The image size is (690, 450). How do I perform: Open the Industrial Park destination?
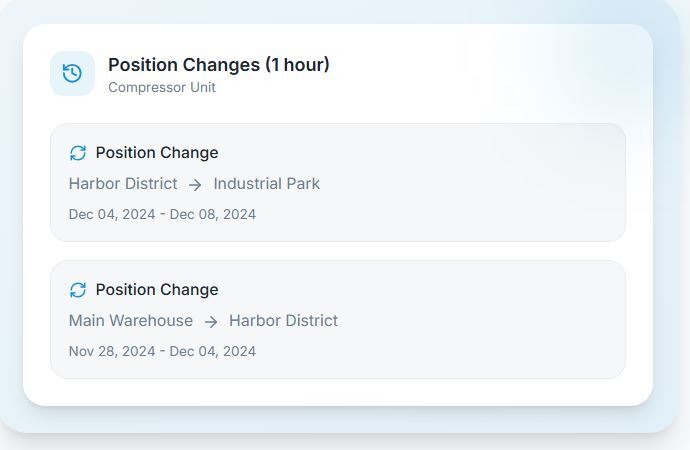click(x=267, y=184)
